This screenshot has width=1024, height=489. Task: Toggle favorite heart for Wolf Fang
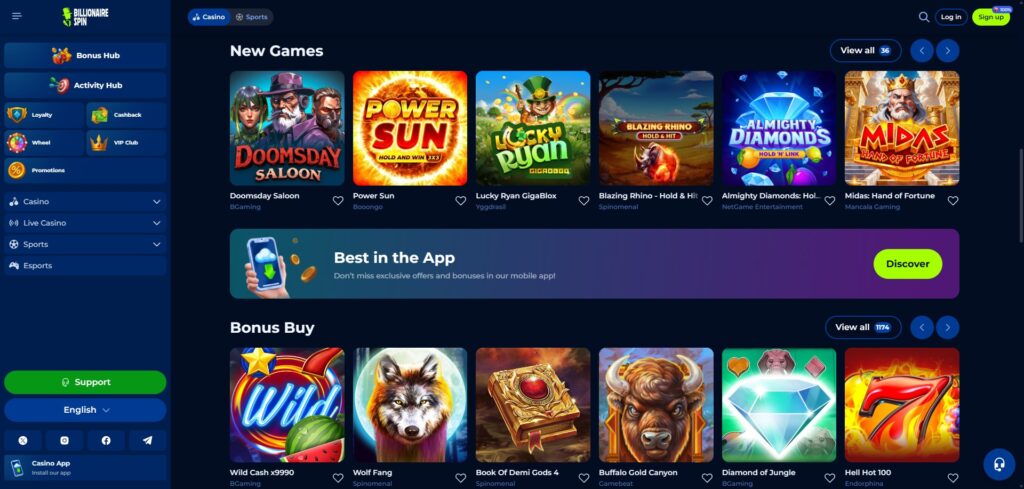pyautogui.click(x=460, y=478)
